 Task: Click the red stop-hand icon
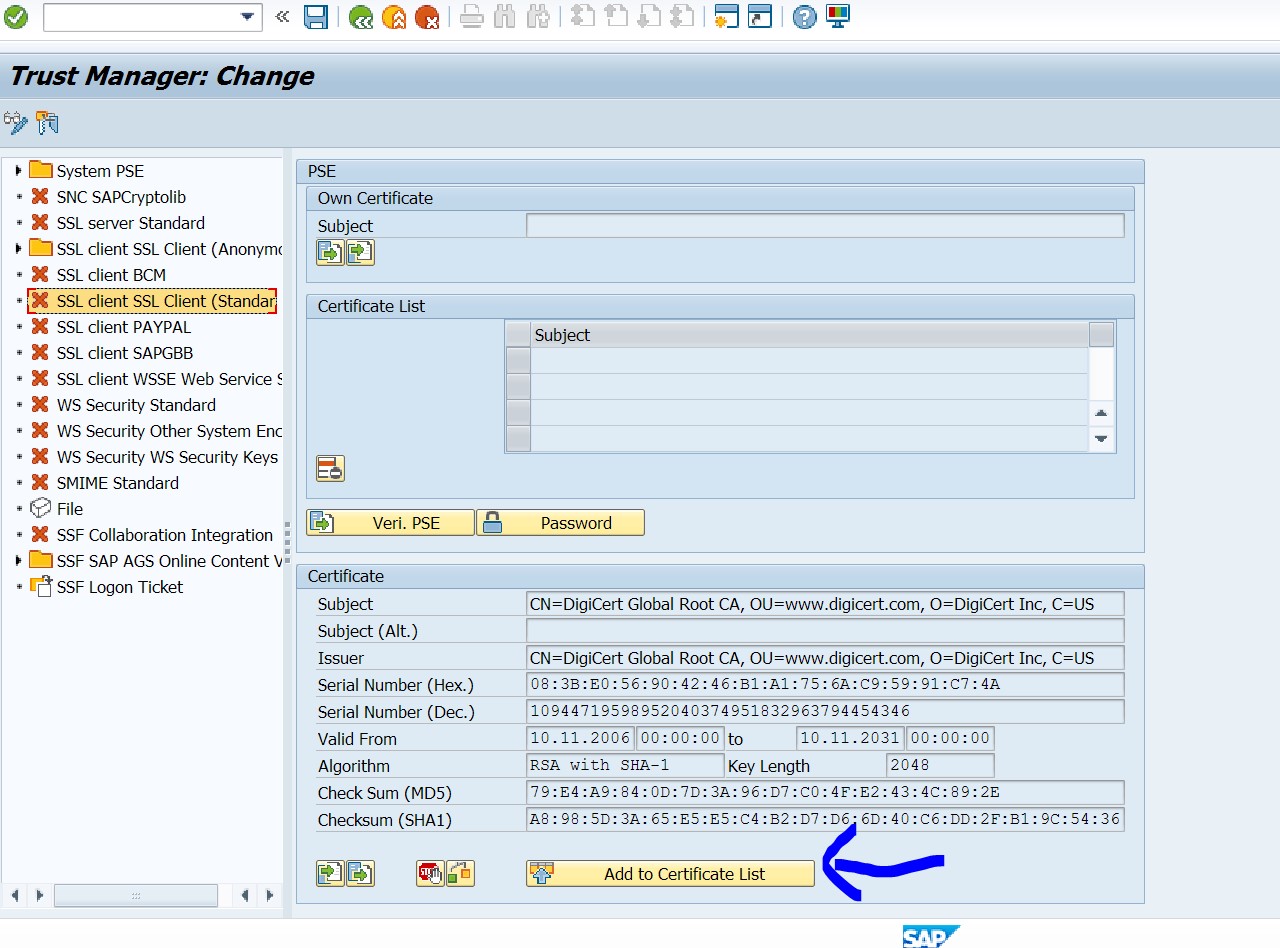pyautogui.click(x=430, y=873)
